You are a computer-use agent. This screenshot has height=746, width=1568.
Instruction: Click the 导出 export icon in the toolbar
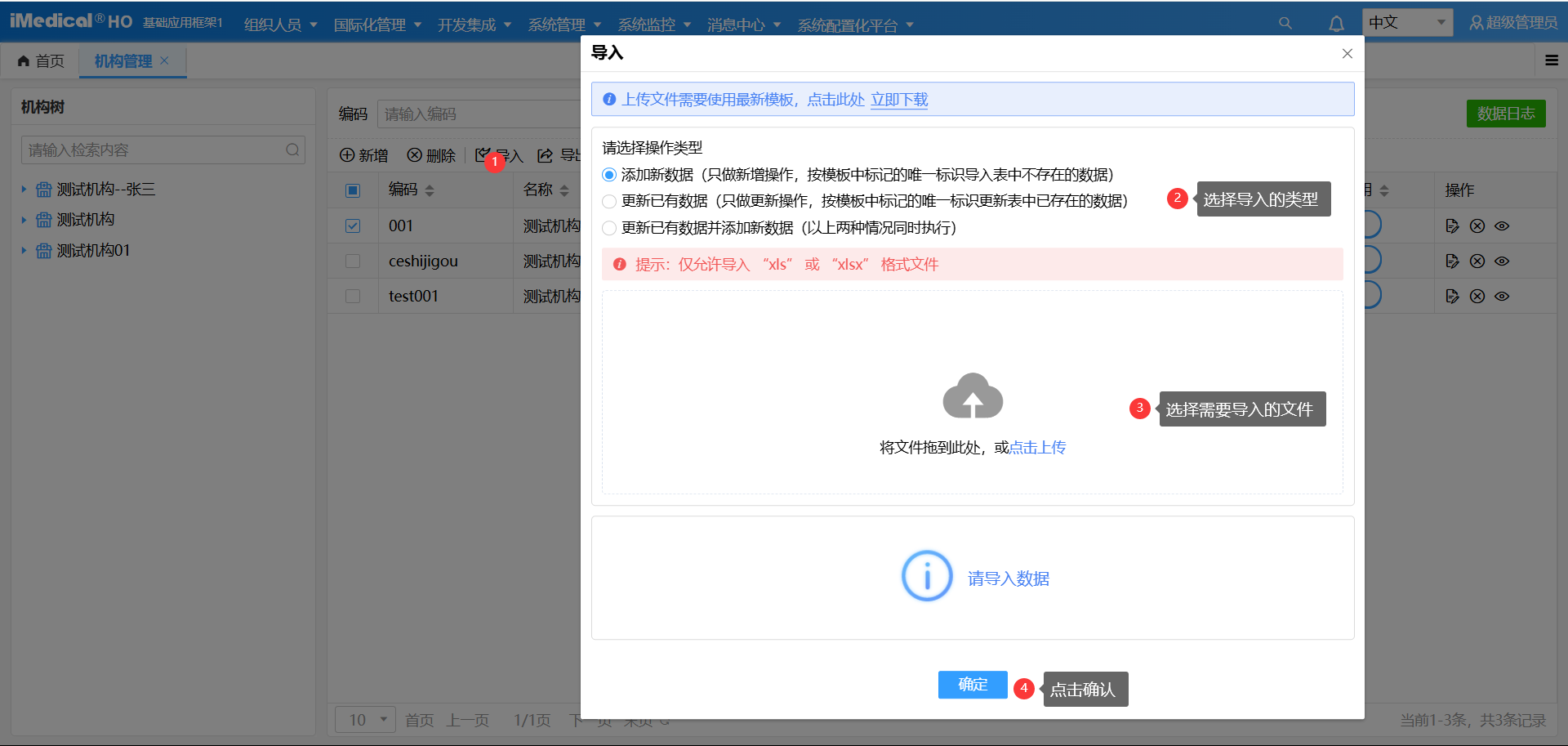coord(546,155)
